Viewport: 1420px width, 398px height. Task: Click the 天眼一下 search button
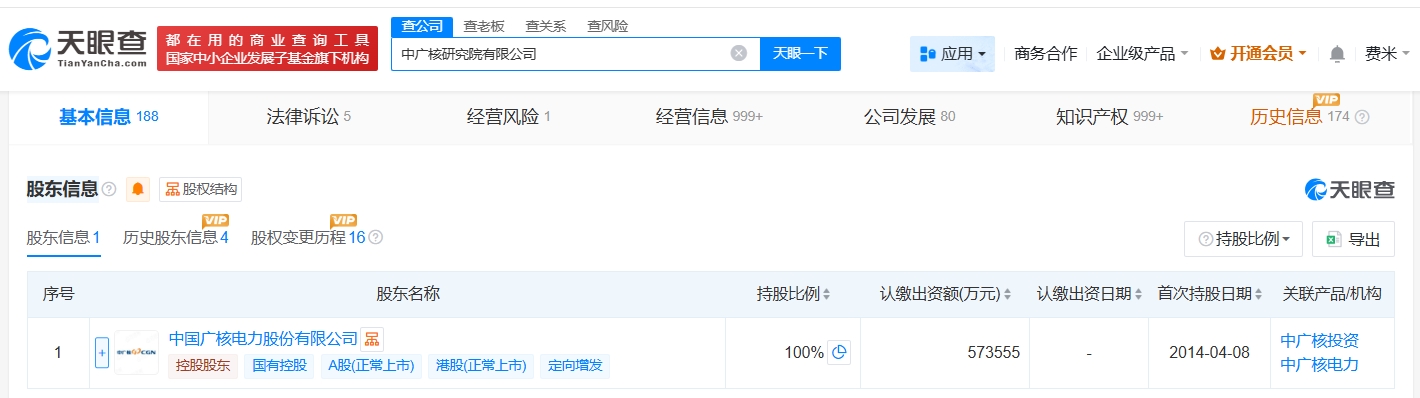(800, 54)
